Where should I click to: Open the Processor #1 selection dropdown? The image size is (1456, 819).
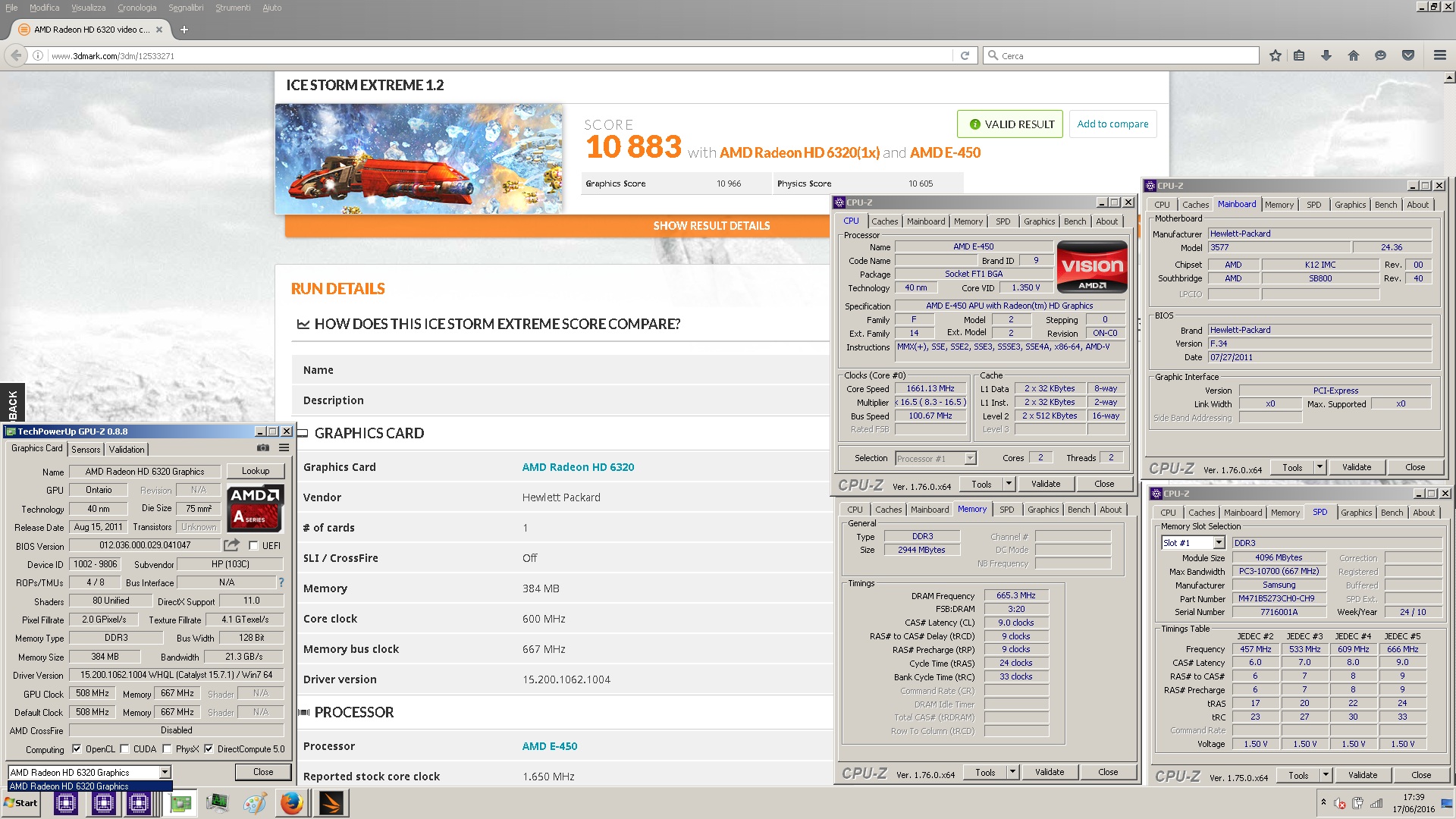(x=970, y=459)
